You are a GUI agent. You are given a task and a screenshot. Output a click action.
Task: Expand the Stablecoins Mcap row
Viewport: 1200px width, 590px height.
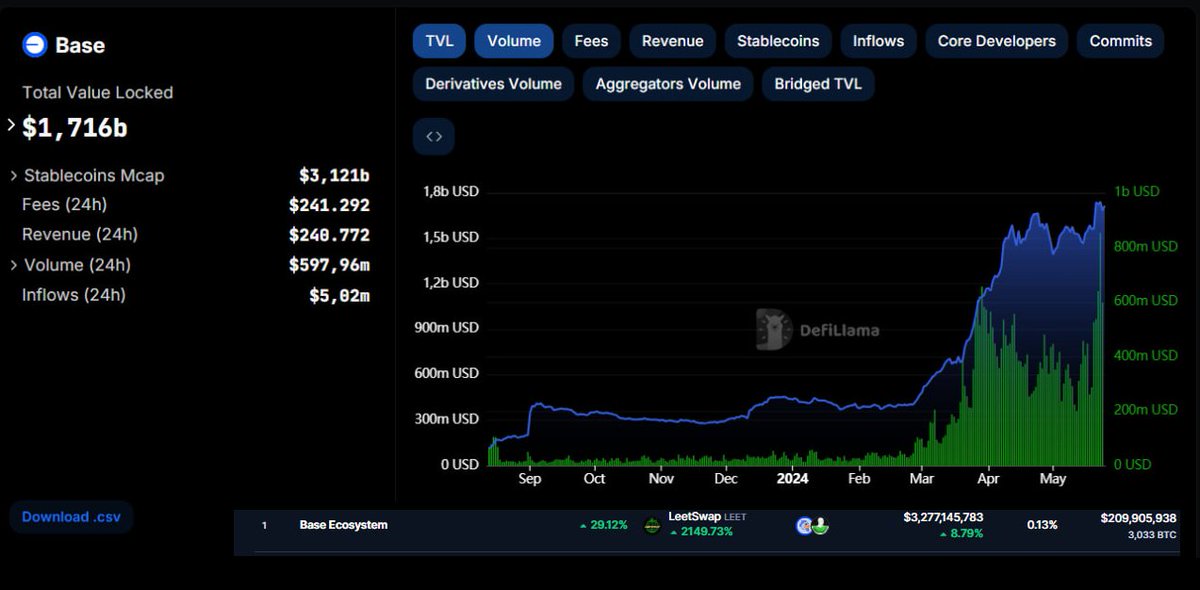point(14,175)
